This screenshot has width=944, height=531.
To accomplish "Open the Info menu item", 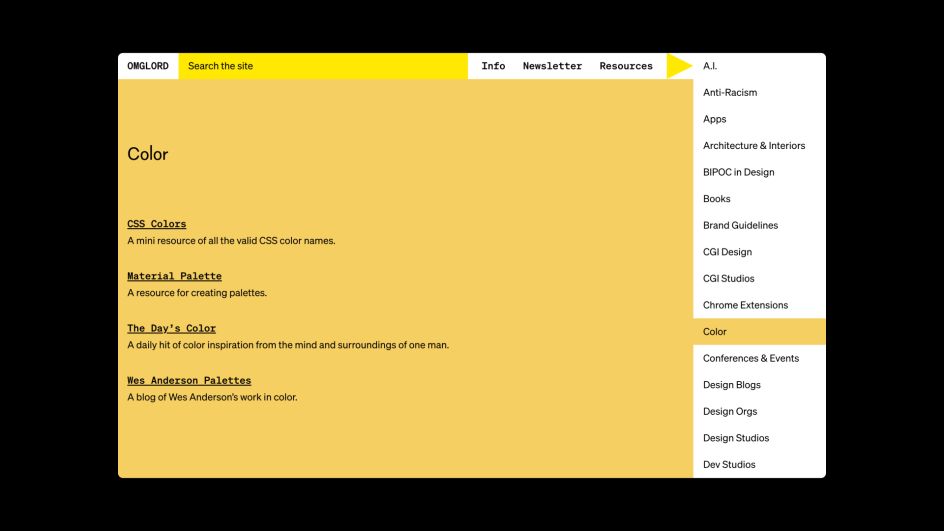I will click(x=493, y=66).
